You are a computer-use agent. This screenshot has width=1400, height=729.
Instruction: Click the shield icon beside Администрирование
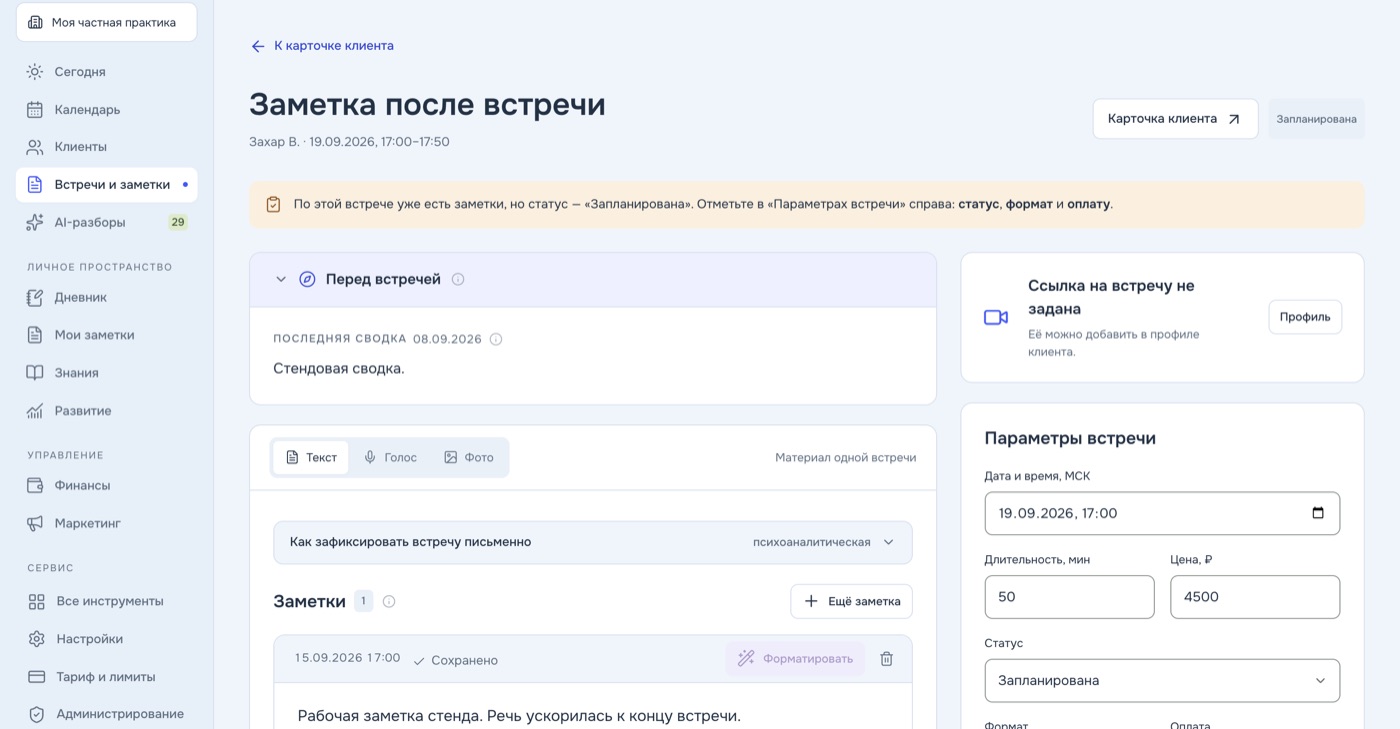coord(37,714)
